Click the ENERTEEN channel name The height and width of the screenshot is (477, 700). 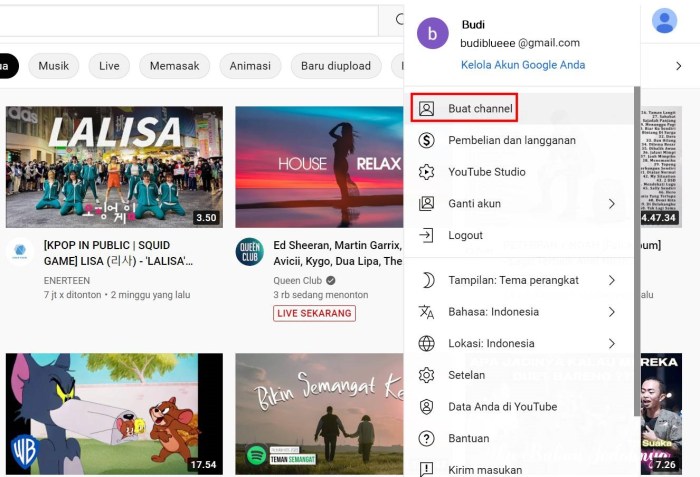click(67, 280)
